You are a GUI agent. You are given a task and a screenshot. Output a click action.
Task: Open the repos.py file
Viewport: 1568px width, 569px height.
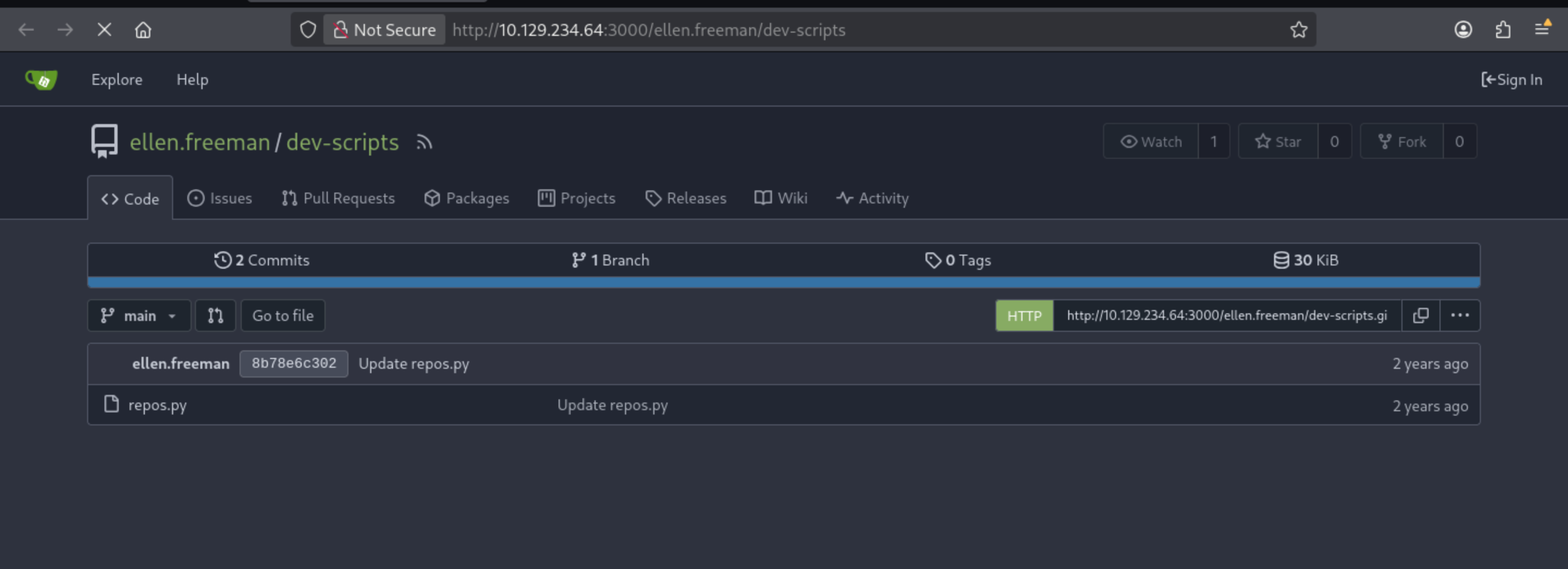157,405
